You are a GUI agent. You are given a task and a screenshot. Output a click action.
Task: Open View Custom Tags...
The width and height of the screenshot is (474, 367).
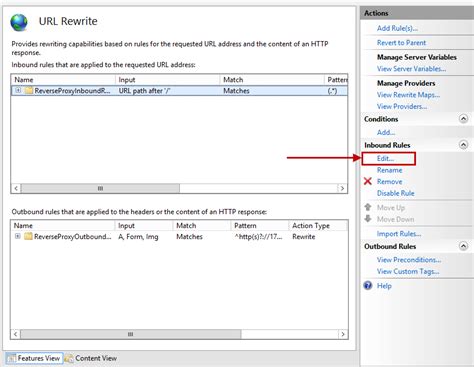click(408, 271)
